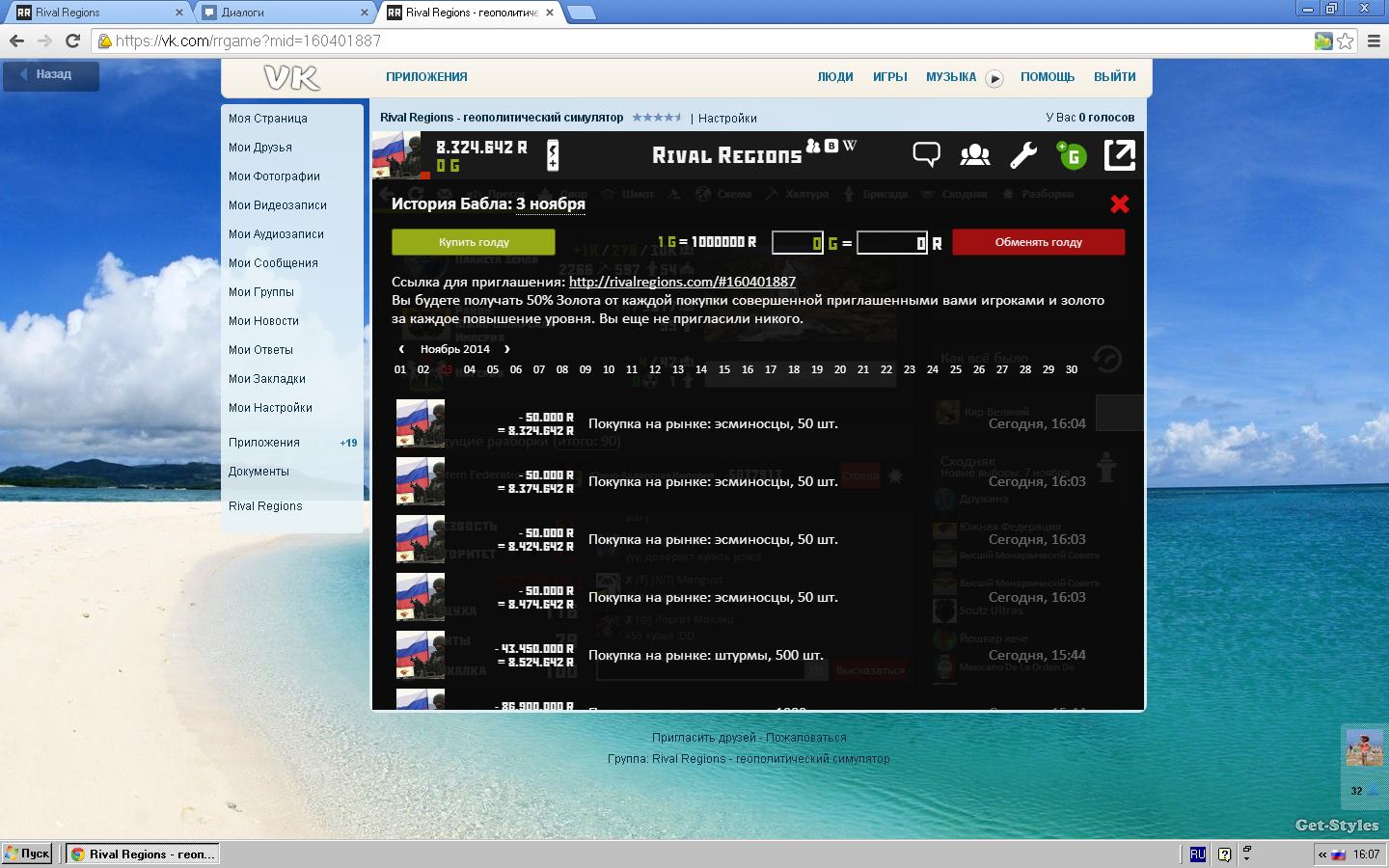This screenshot has height=868, width=1389.
Task: Open ИГРЫ in VK header
Action: [x=890, y=77]
